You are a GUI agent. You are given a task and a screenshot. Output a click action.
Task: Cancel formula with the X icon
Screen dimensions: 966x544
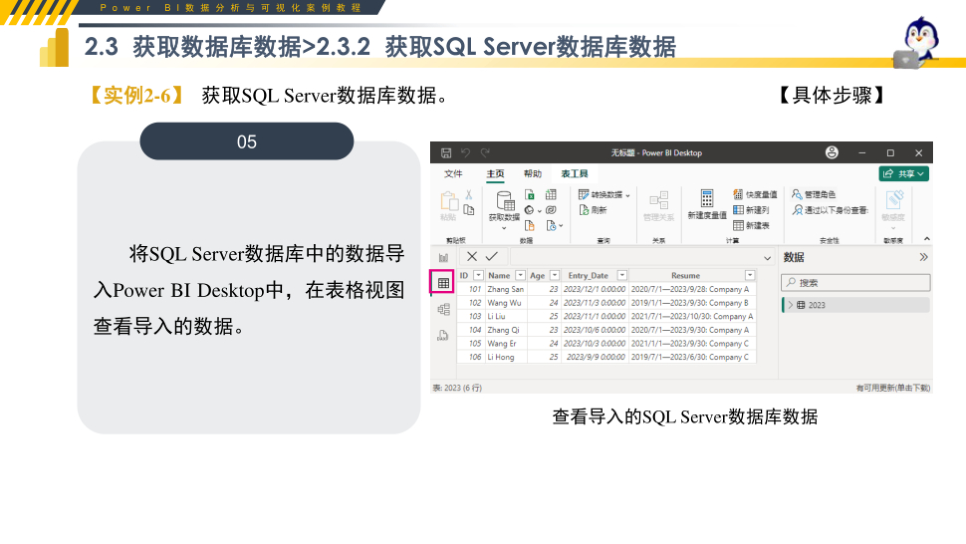pos(472,257)
